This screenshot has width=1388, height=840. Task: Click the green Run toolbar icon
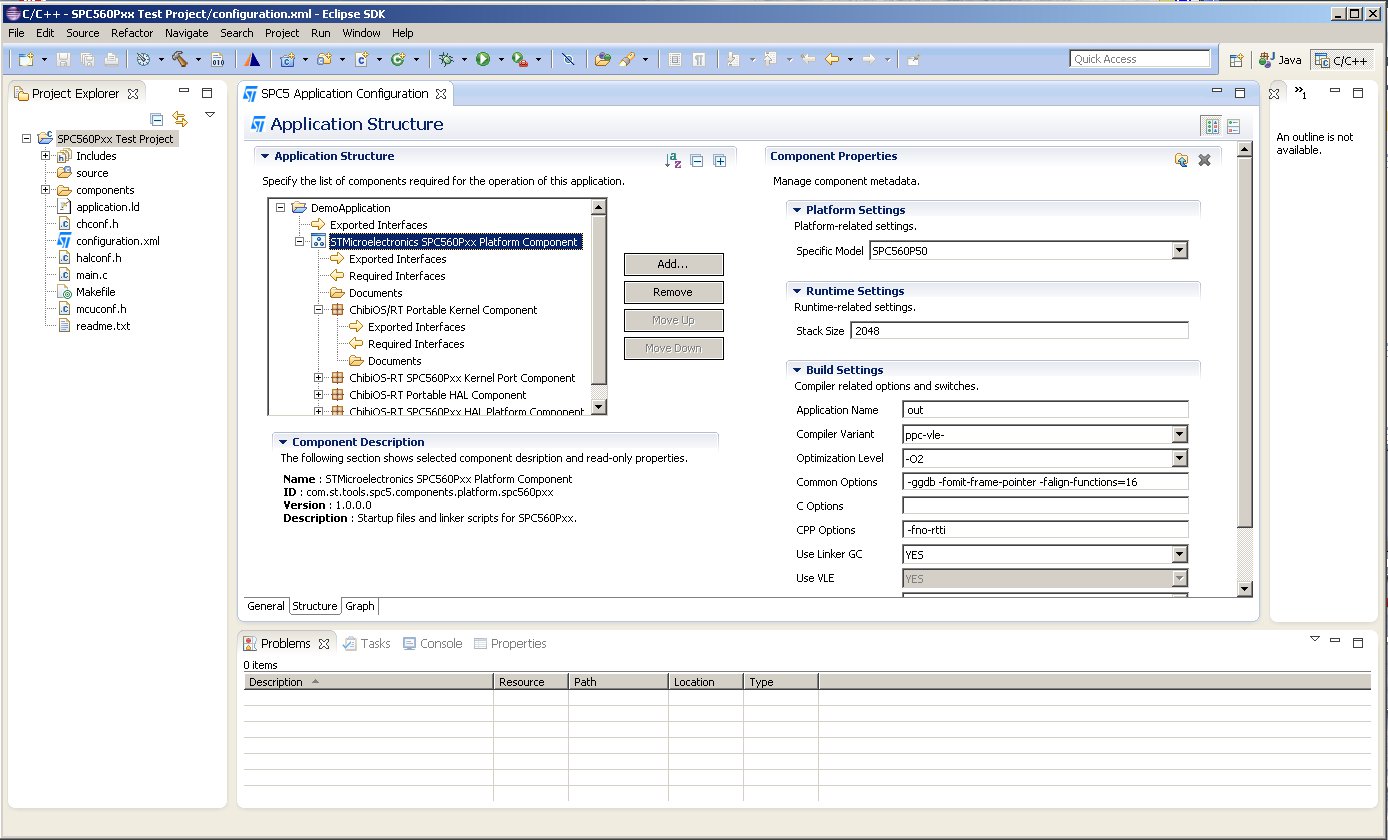click(x=483, y=60)
